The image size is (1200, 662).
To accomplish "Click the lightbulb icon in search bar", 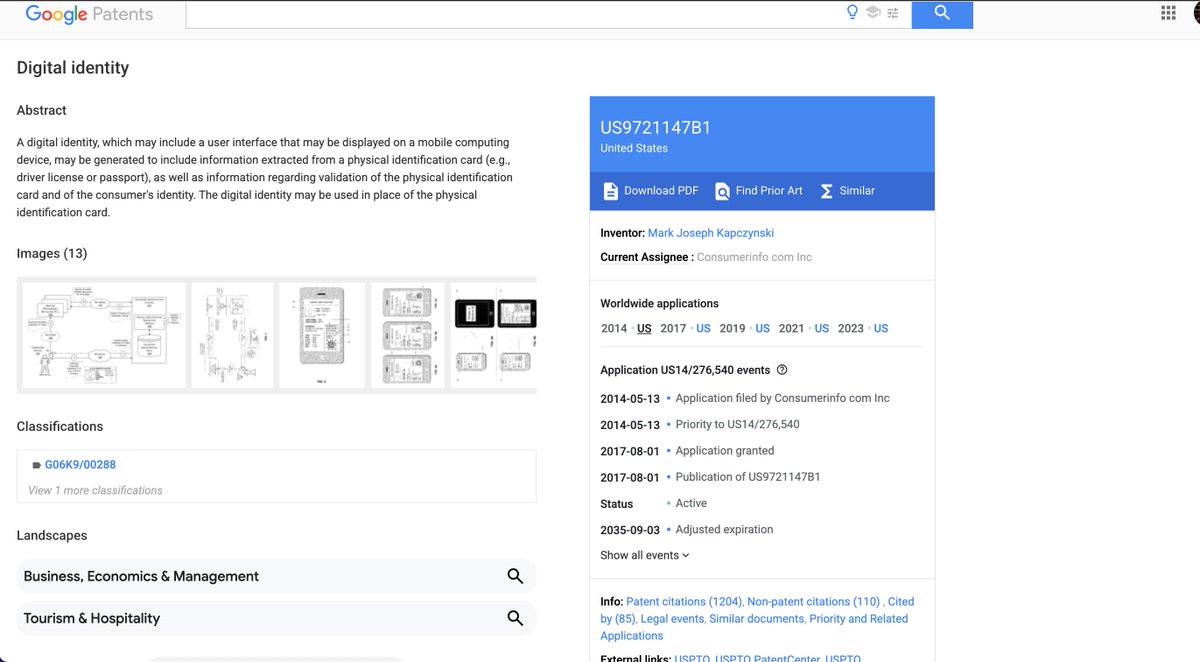I will [x=852, y=12].
